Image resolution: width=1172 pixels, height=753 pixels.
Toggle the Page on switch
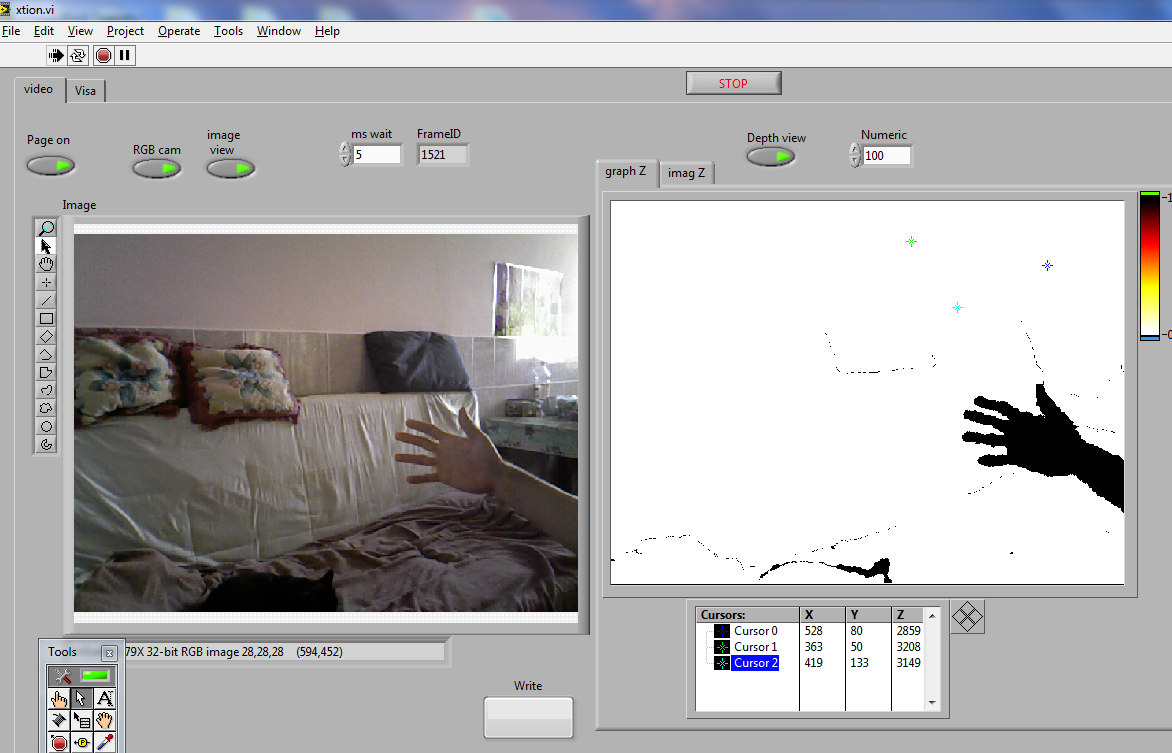click(51, 165)
